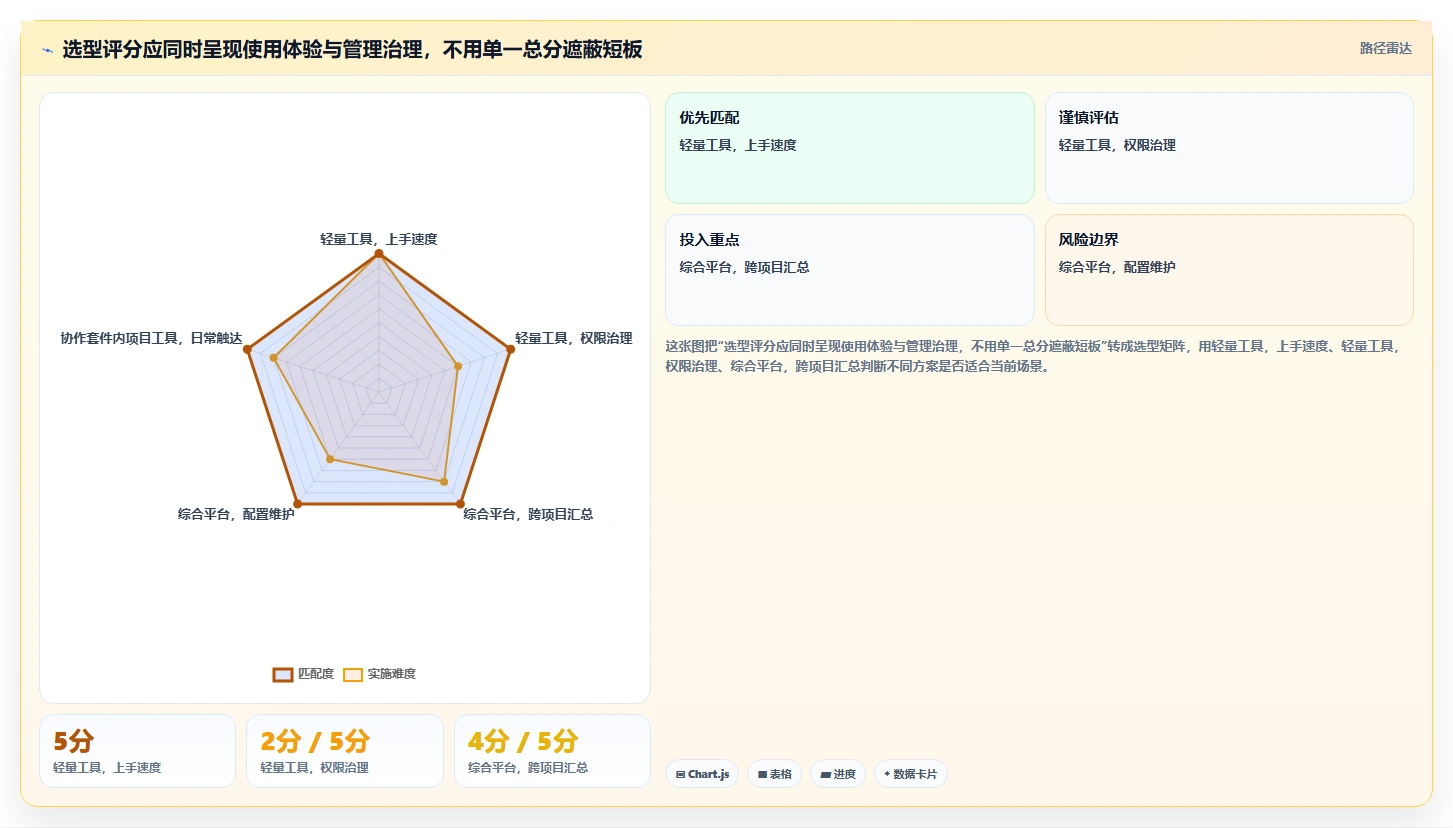1453x828 pixels.
Task: Select the 表格 tag chip
Action: (774, 774)
